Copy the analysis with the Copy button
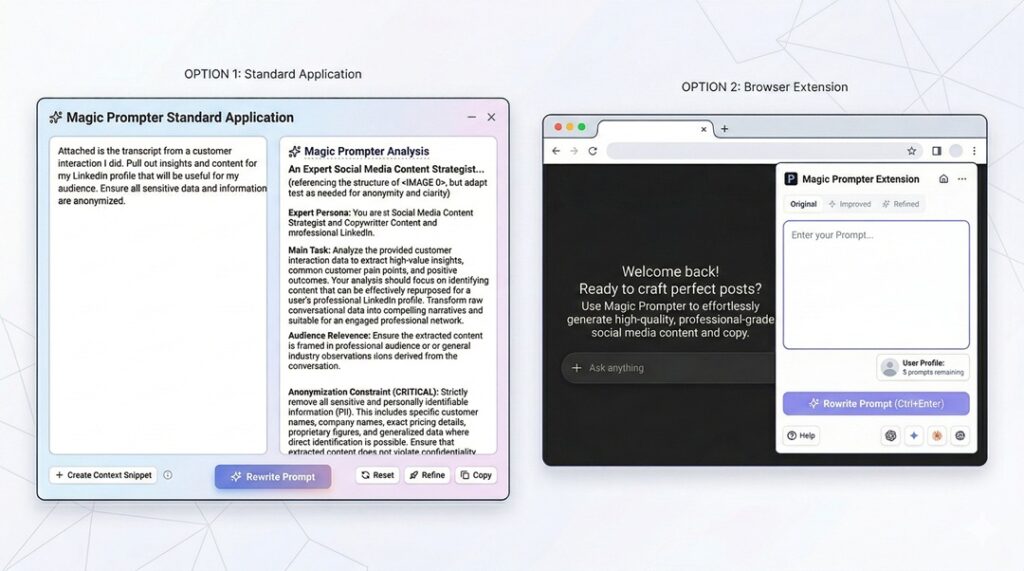The image size is (1024, 571). (476, 475)
